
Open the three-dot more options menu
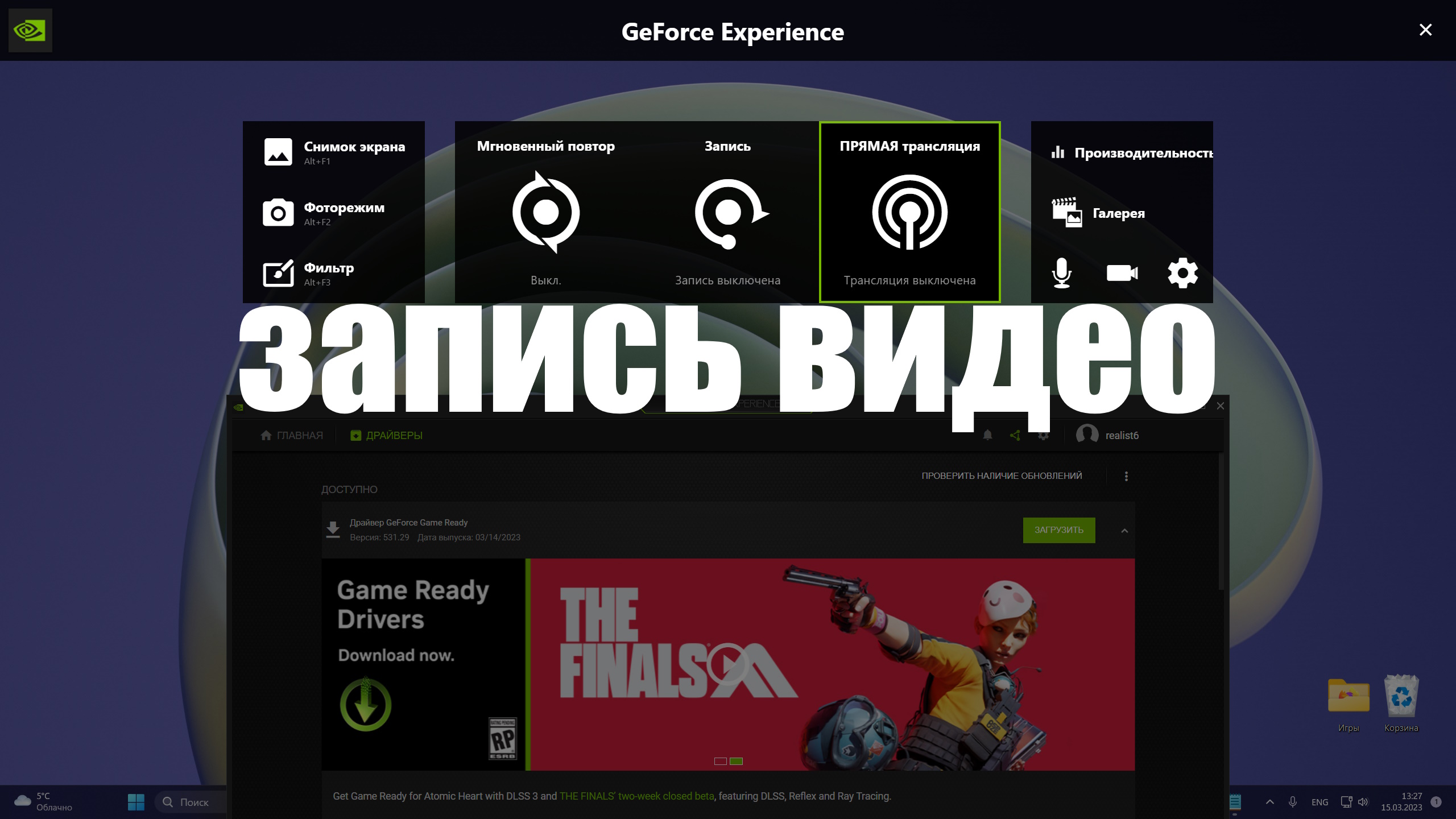(1126, 476)
